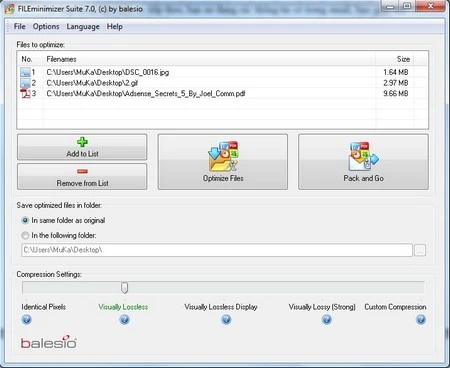Screen dimensions: 450x368
Task: Select the Visually Lossless Display label
Action: (221, 307)
